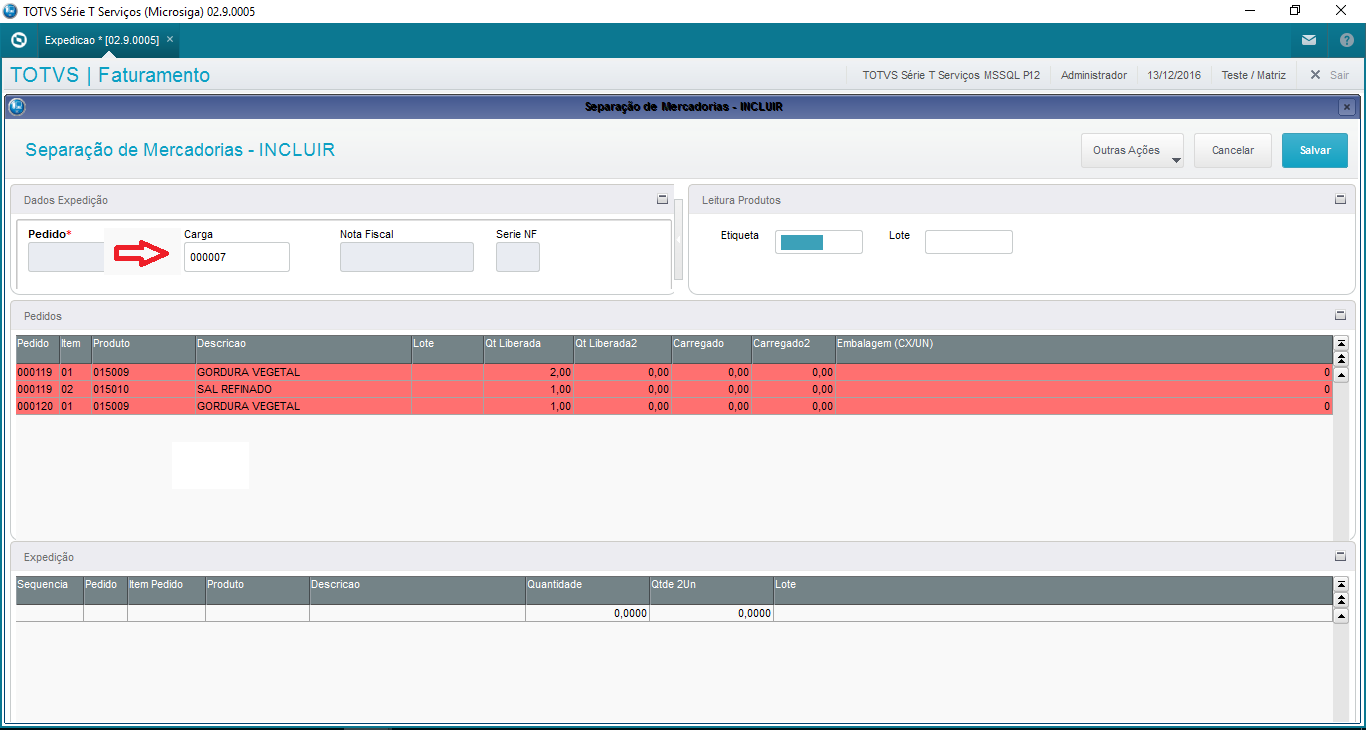Open the Outras Ações dropdown

click(1132, 151)
